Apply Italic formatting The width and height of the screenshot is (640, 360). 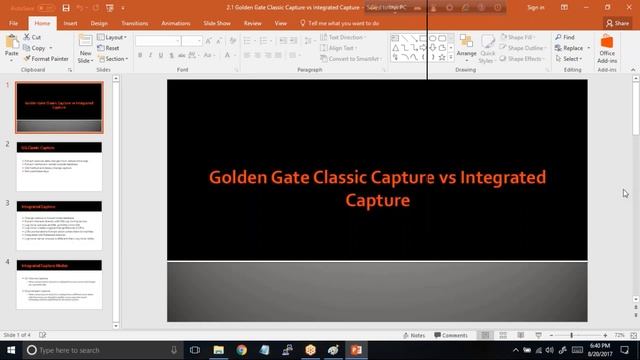pyautogui.click(x=150, y=55)
